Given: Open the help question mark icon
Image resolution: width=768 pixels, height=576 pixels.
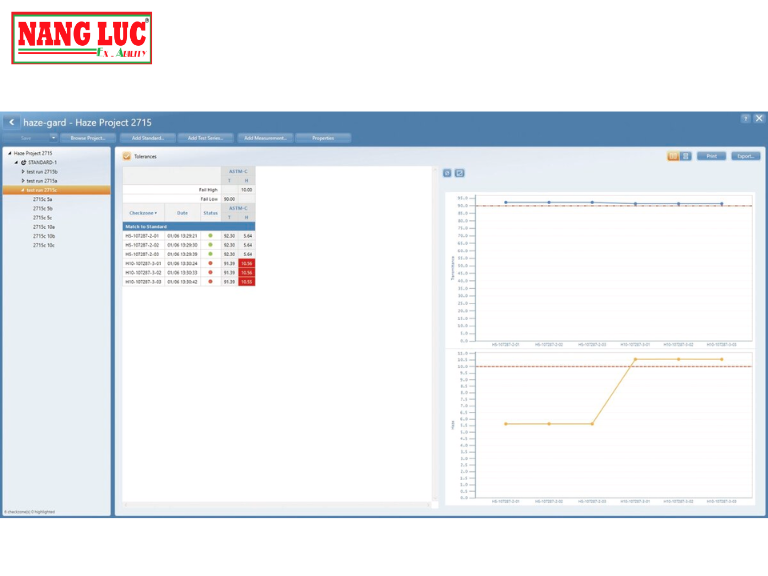Looking at the screenshot, I should click(745, 119).
